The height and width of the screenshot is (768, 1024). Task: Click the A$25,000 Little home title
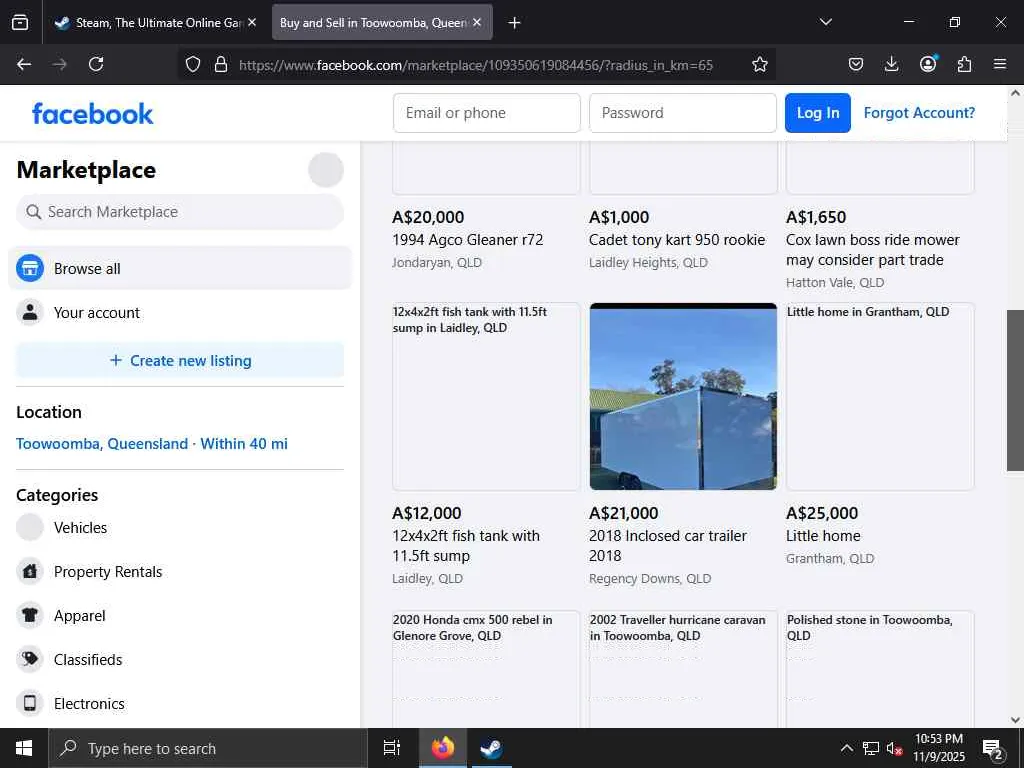coord(823,536)
